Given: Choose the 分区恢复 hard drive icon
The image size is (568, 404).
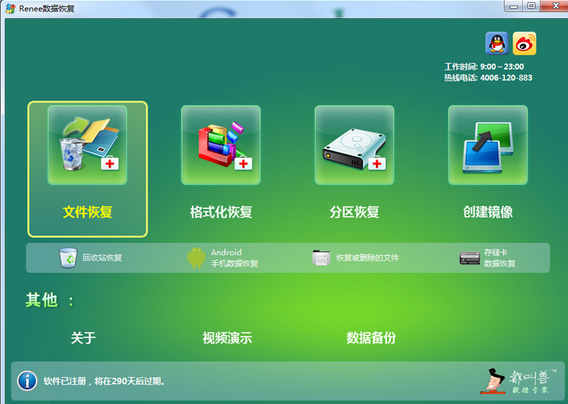Looking at the screenshot, I should (x=354, y=145).
